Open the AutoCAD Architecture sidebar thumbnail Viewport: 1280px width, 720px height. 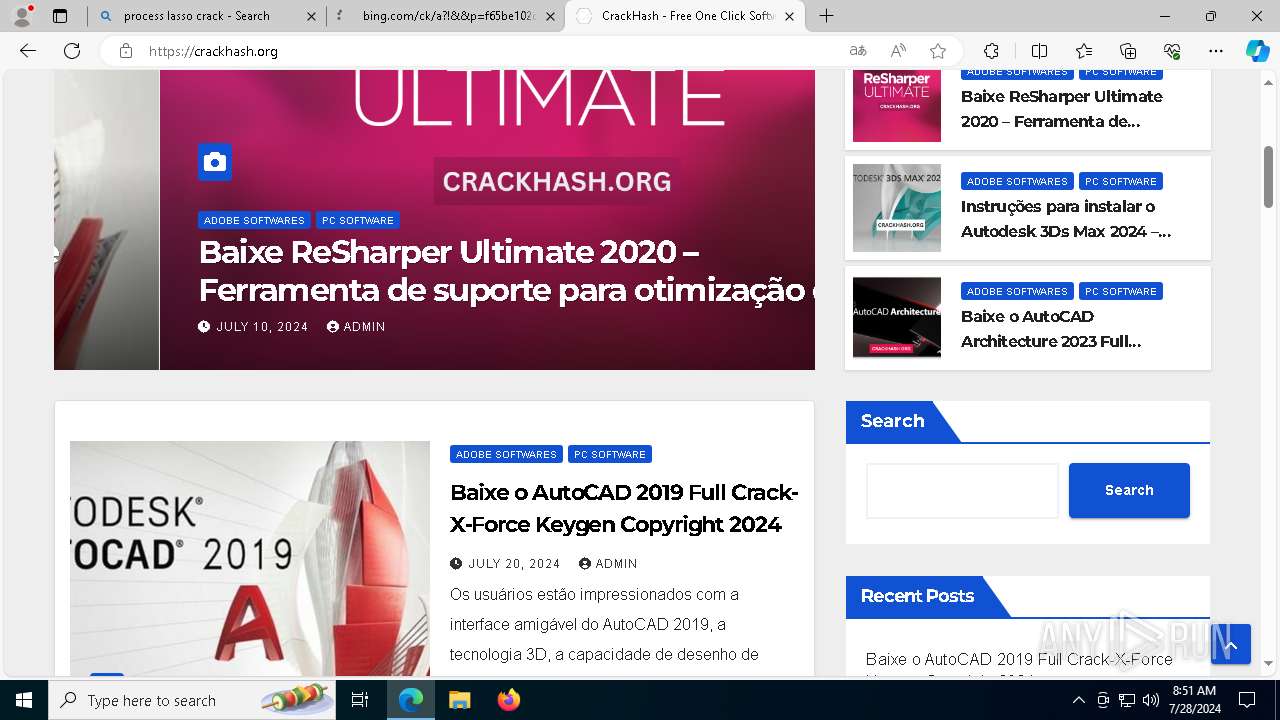click(x=897, y=317)
